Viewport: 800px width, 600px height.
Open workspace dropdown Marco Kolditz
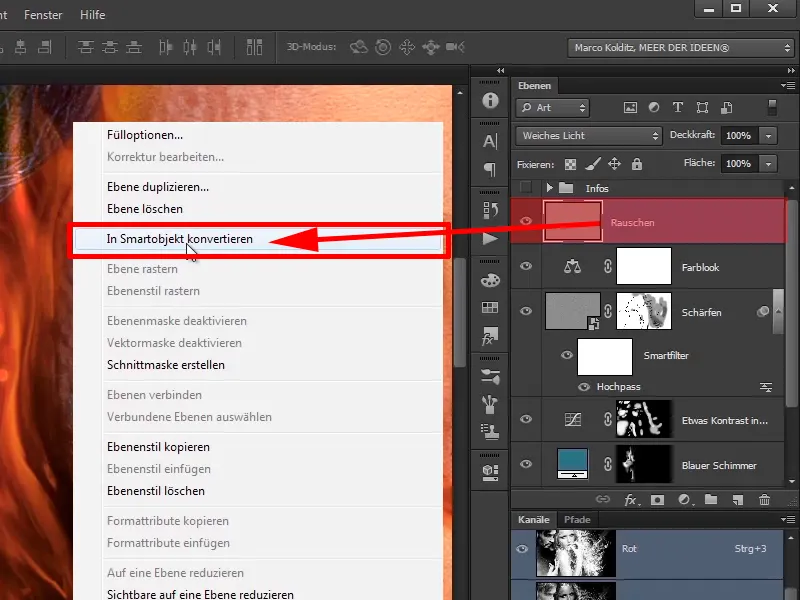[680, 48]
